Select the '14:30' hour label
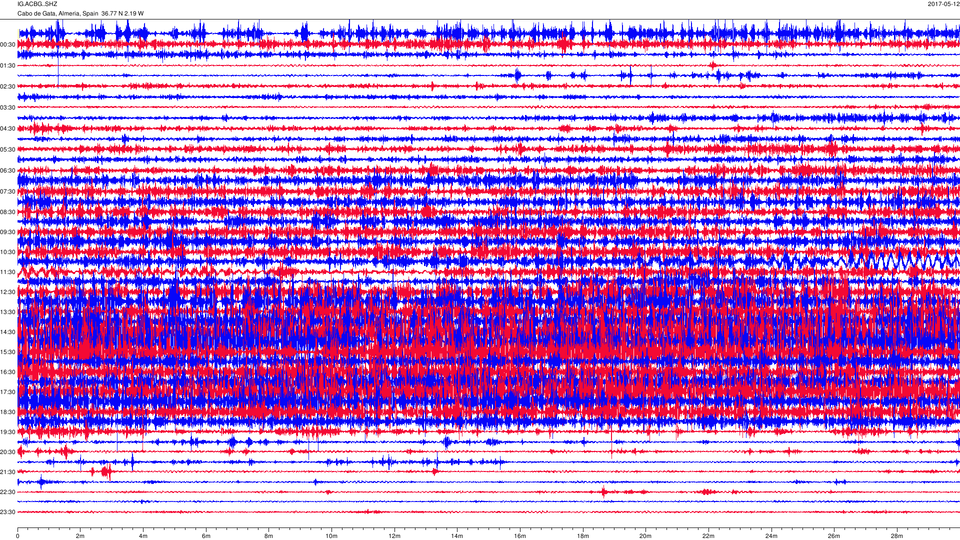The image size is (960, 540). click(x=8, y=332)
